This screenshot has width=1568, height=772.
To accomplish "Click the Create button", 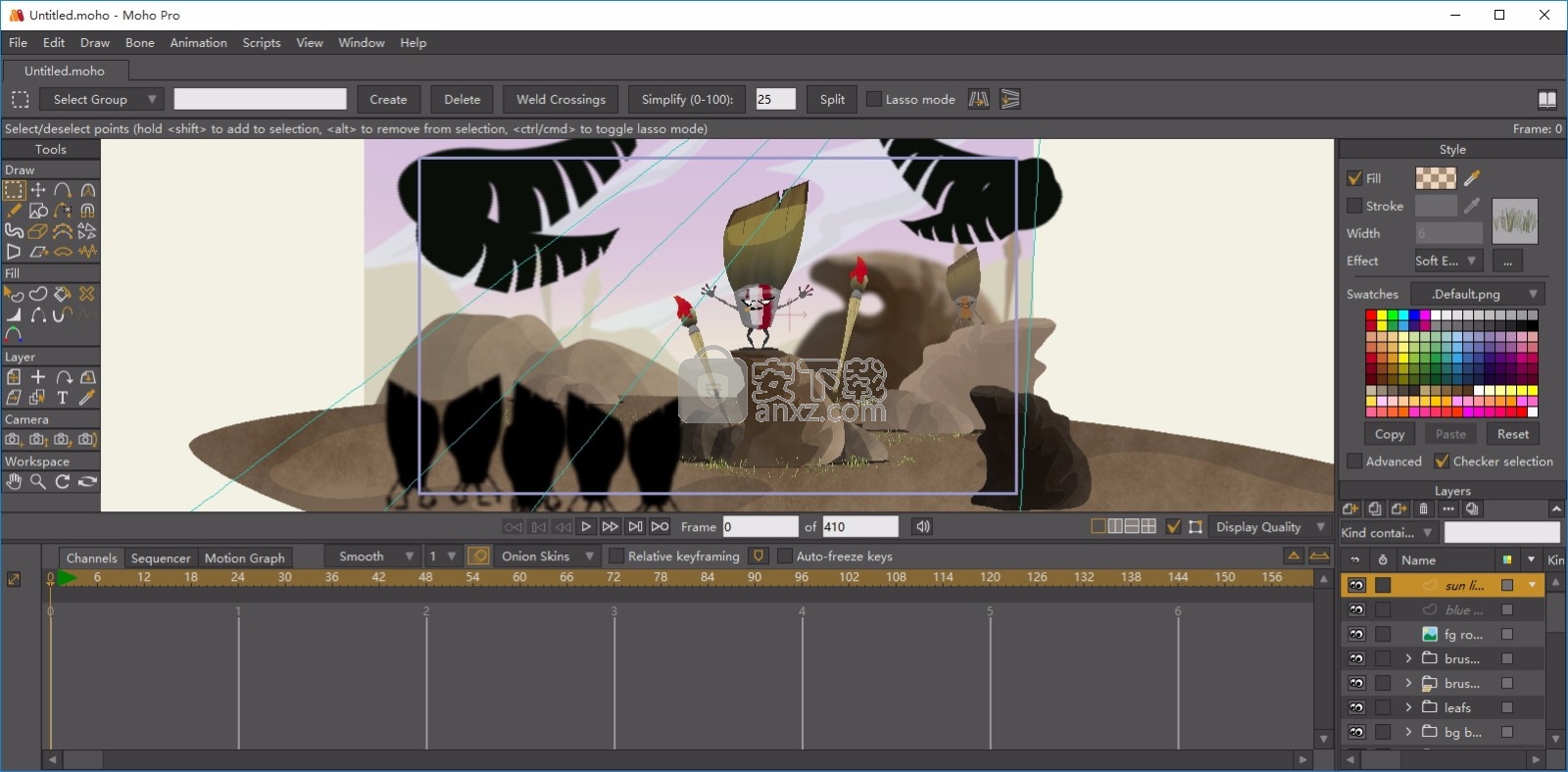I will coord(388,99).
